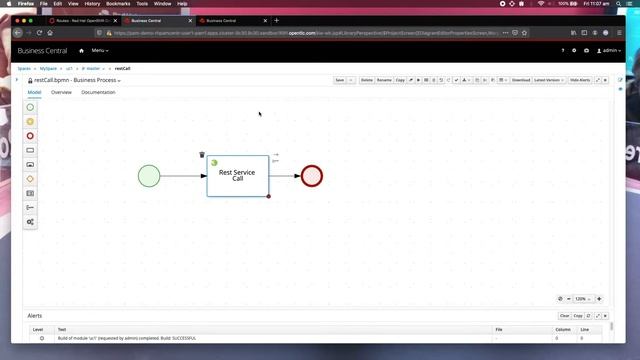Expand the left side panel chevron
This screenshot has height=360, width=640.
pyautogui.click(x=17, y=80)
